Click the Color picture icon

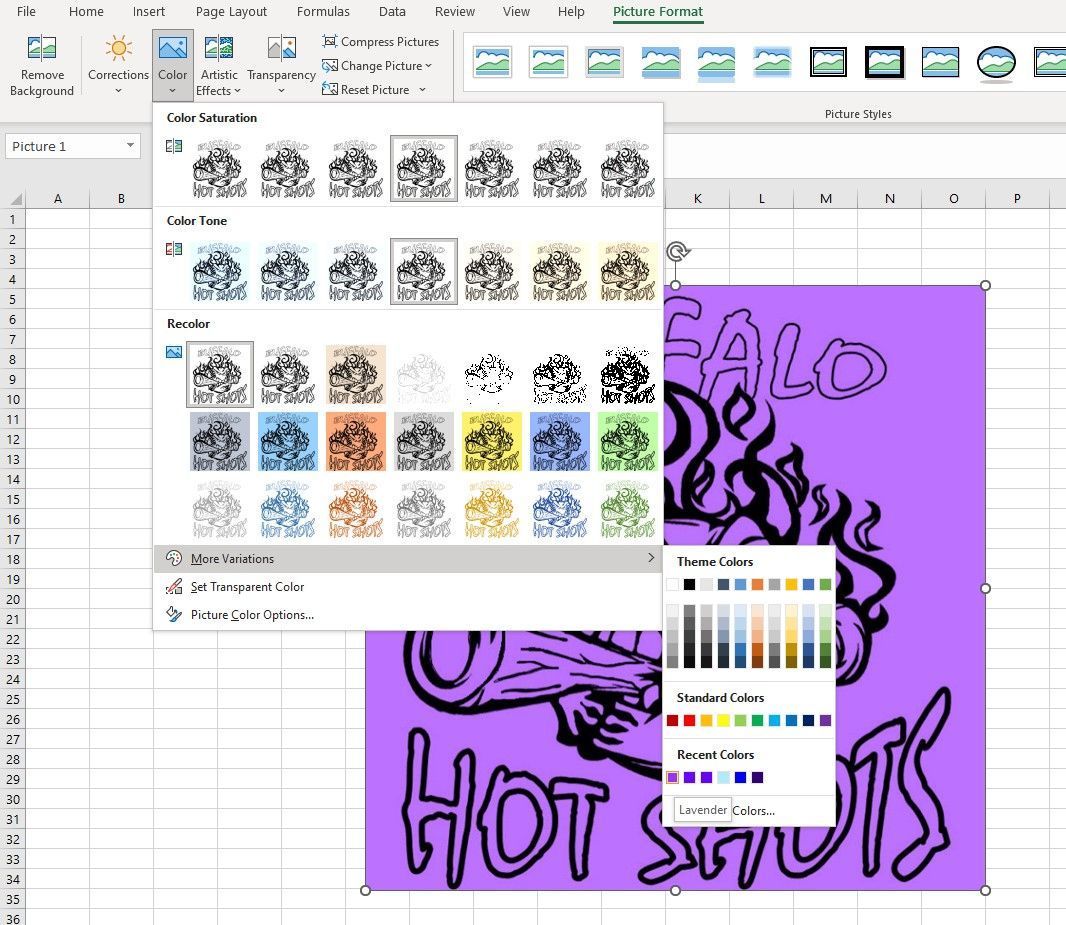pyautogui.click(x=173, y=48)
